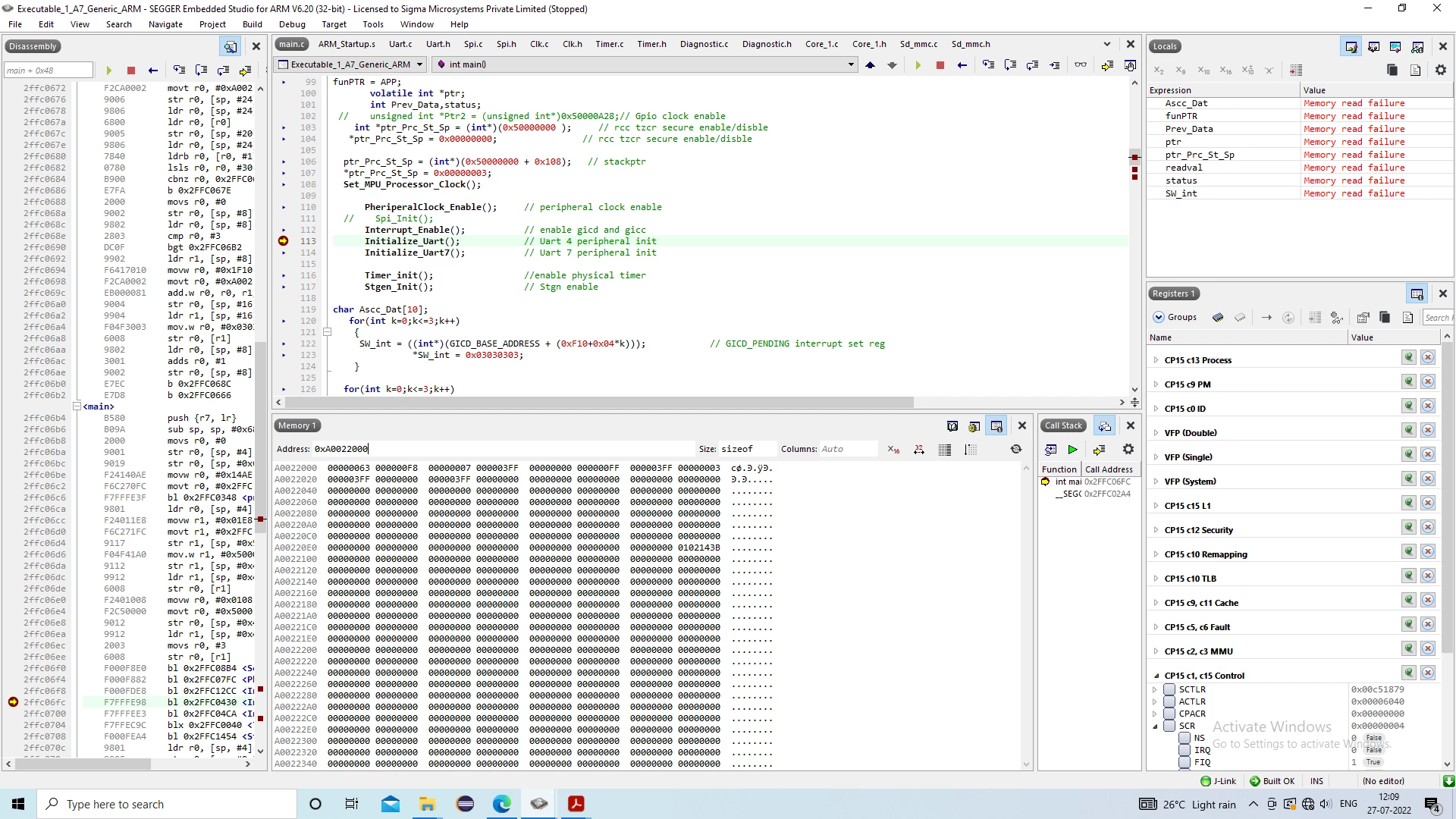
Task: Toggle the NS bit False value
Action: click(x=1373, y=738)
